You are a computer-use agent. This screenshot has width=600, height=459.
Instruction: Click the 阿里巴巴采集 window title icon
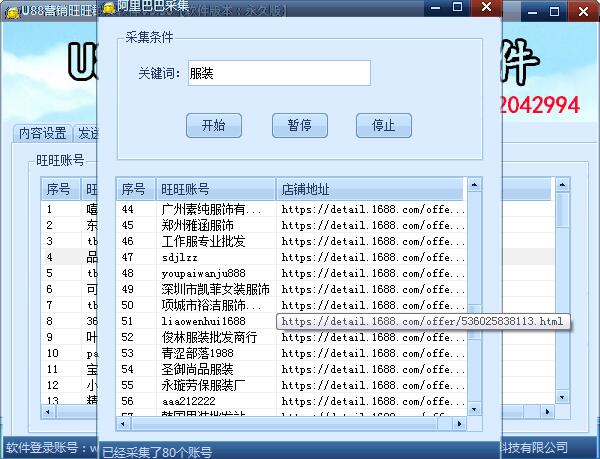click(109, 7)
